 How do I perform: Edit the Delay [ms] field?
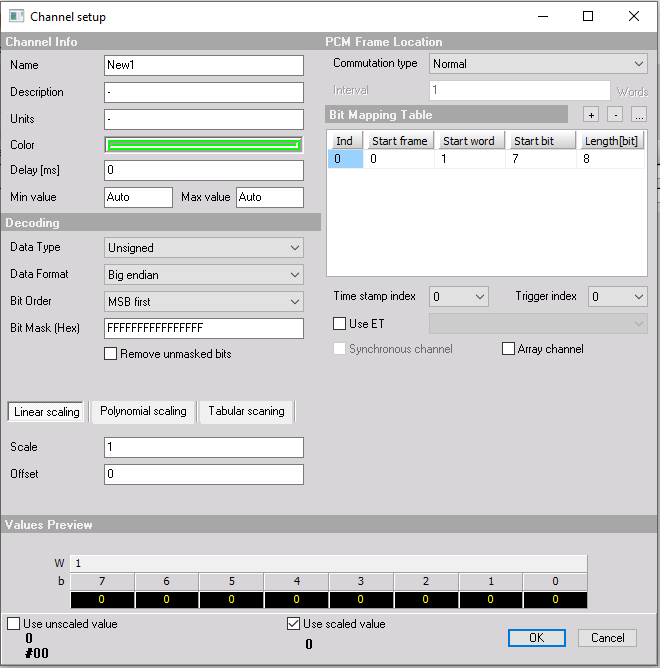click(204, 170)
